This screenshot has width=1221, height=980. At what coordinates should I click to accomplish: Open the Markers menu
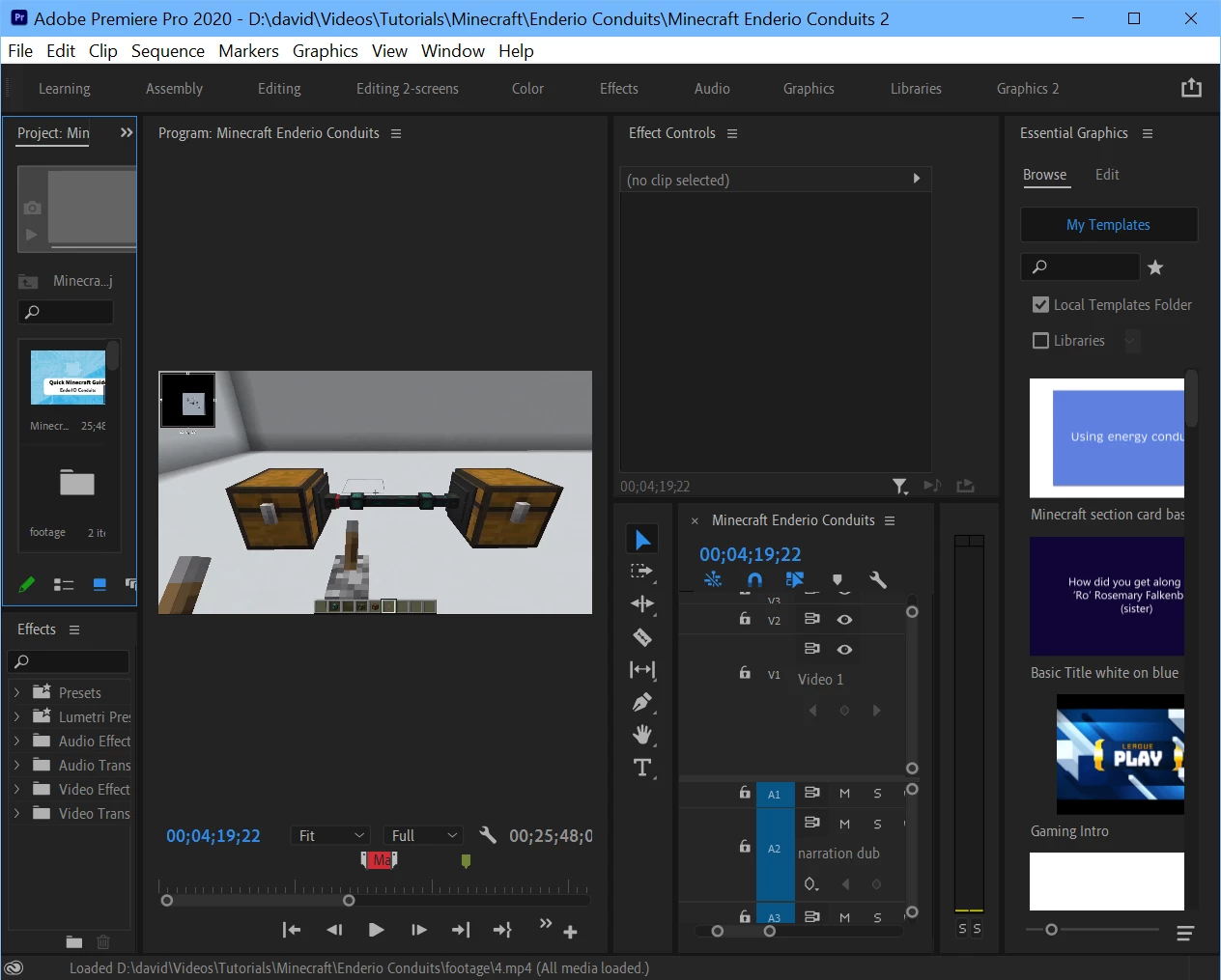point(248,51)
